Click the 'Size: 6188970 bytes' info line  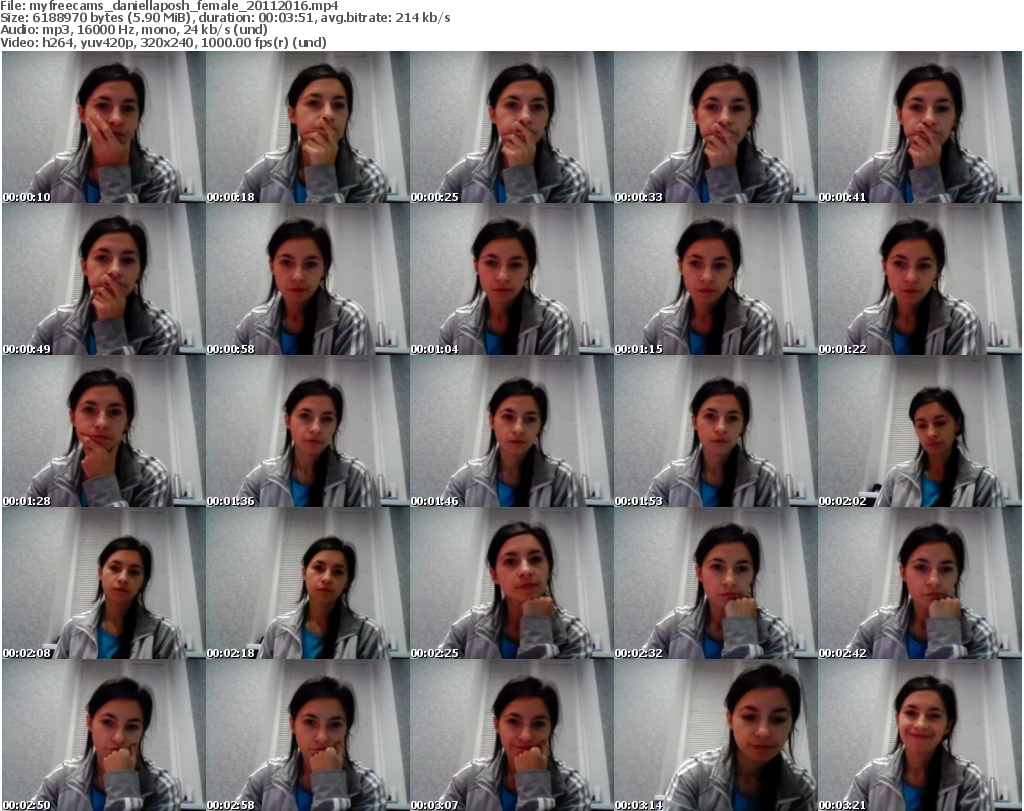pos(225,18)
